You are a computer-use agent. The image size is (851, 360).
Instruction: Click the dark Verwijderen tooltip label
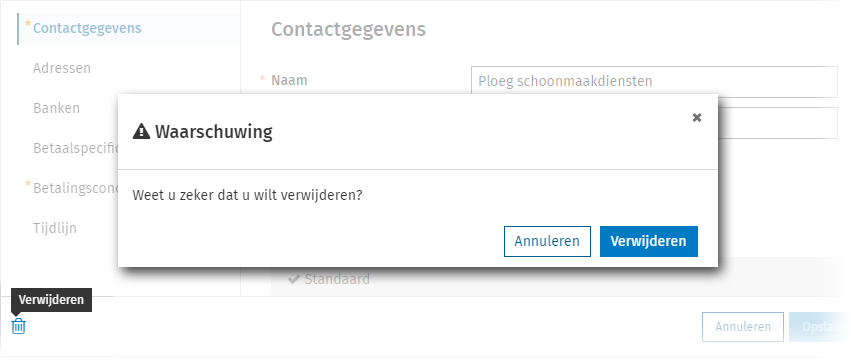(51, 300)
